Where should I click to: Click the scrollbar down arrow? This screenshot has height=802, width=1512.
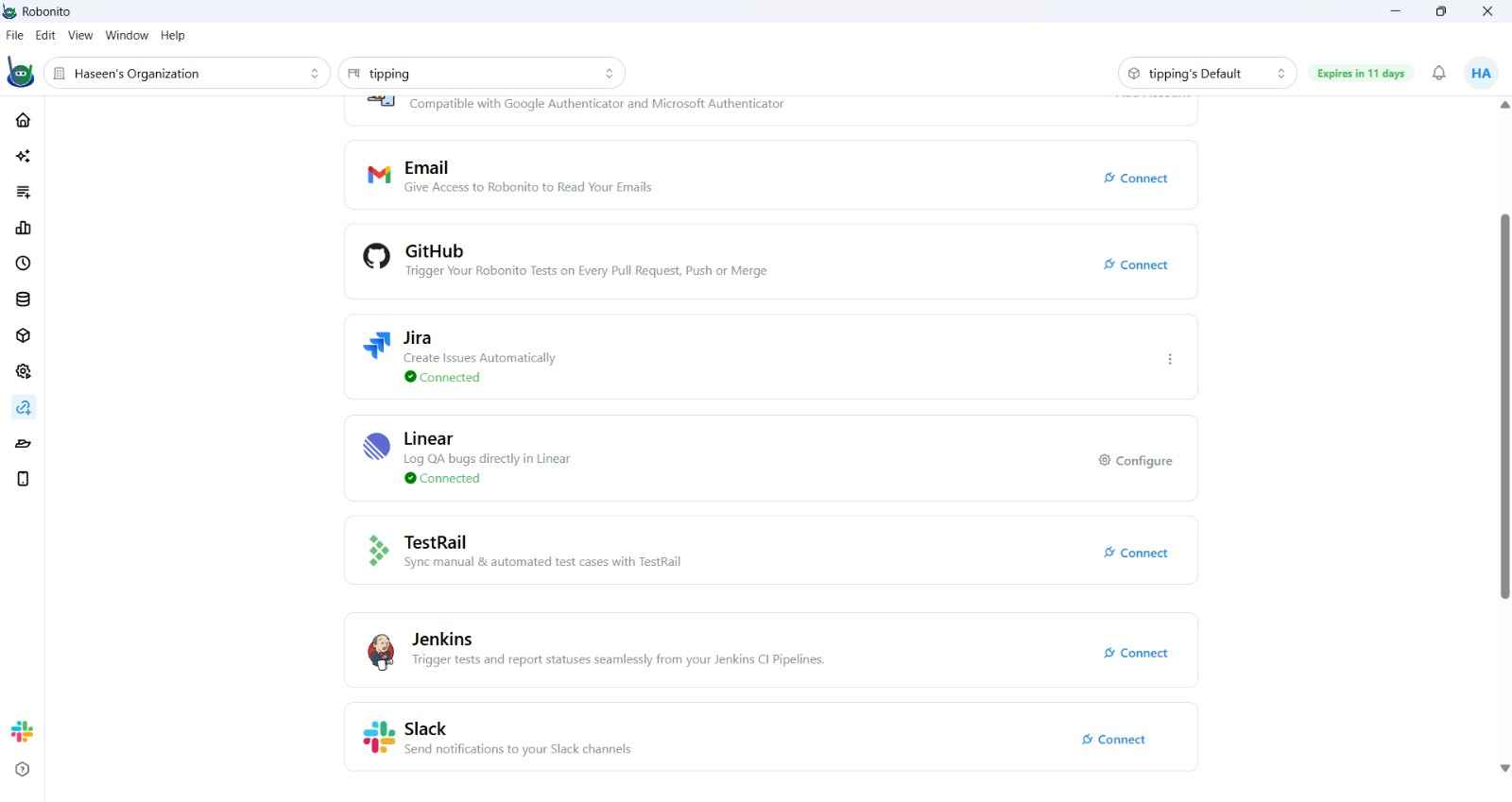tap(1504, 768)
